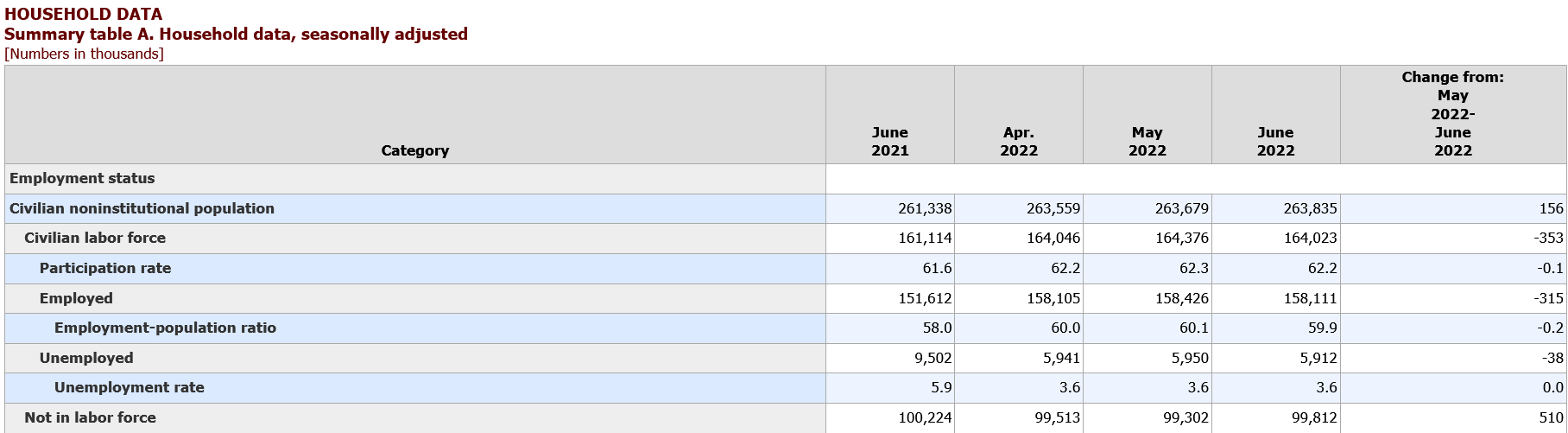The image size is (1568, 433).
Task: Click the population value 263,559
Action: pyautogui.click(x=1053, y=208)
